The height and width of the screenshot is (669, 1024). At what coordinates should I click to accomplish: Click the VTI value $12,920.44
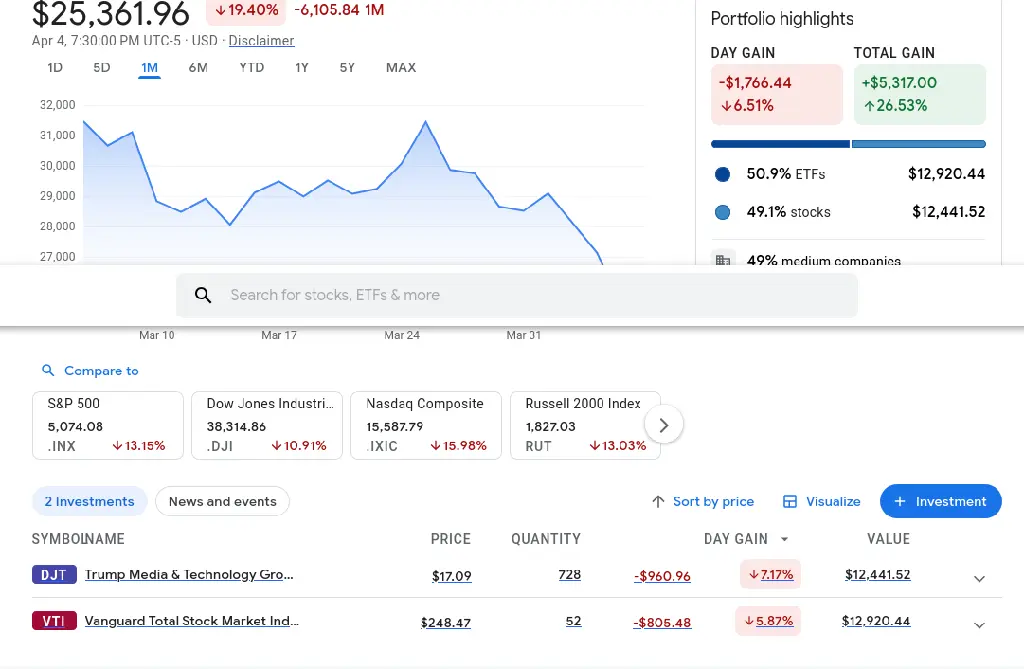(876, 621)
